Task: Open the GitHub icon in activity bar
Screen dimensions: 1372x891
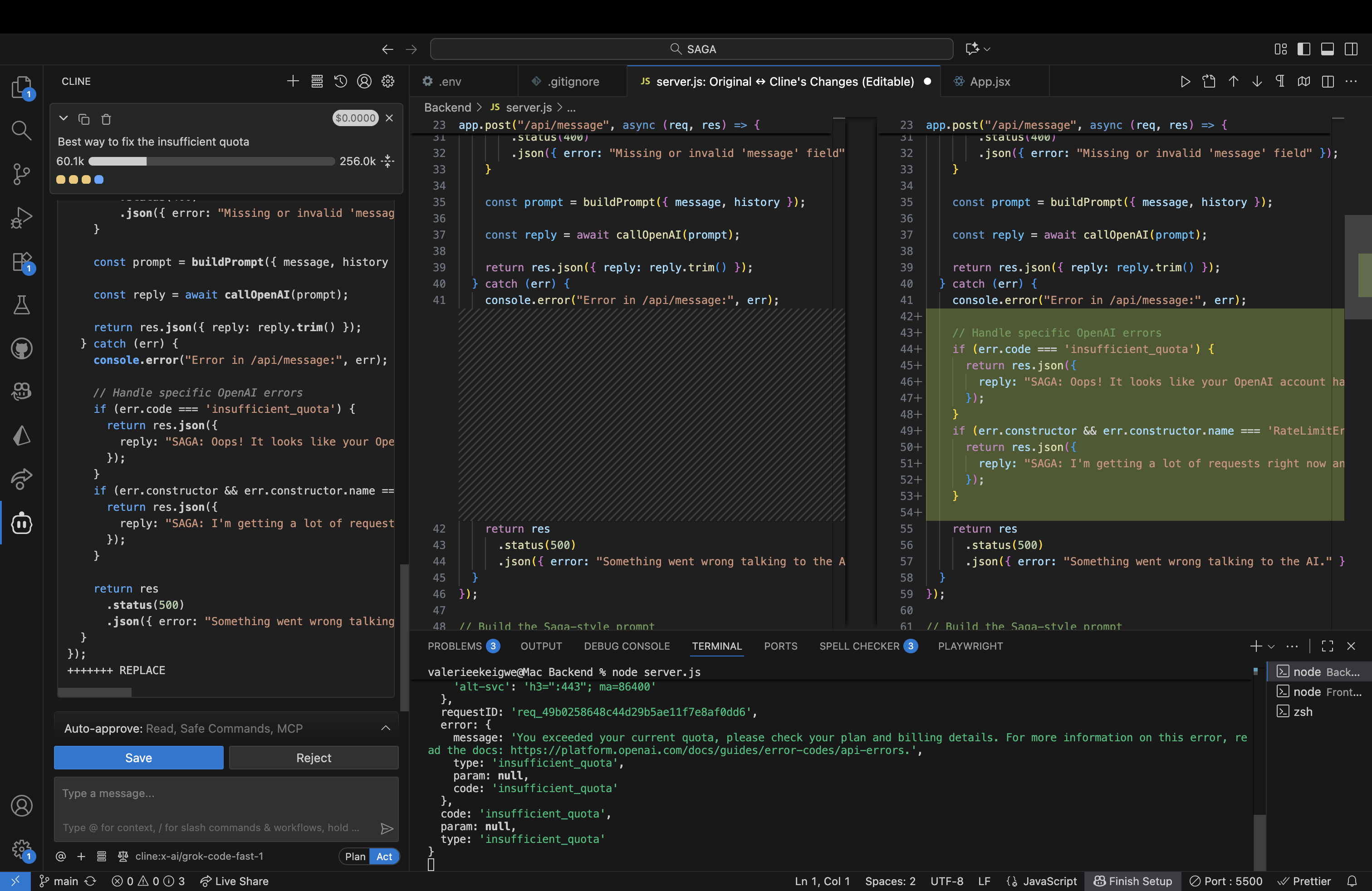Action: (21, 348)
